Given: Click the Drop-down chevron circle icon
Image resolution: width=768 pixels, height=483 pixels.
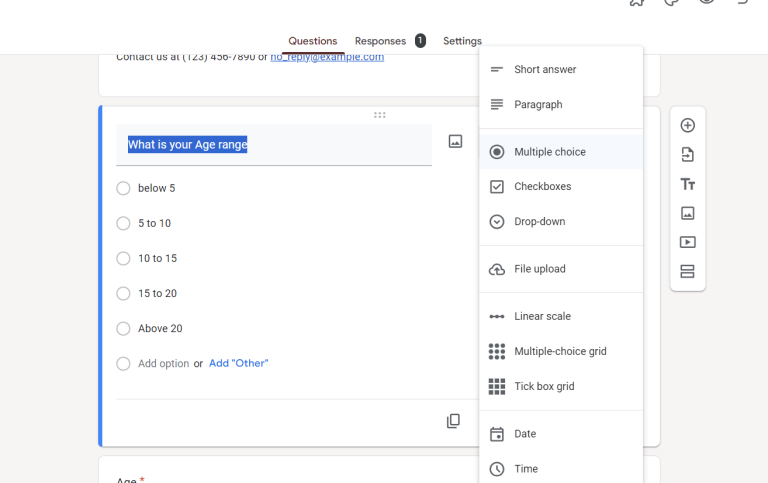Looking at the screenshot, I should (x=497, y=221).
